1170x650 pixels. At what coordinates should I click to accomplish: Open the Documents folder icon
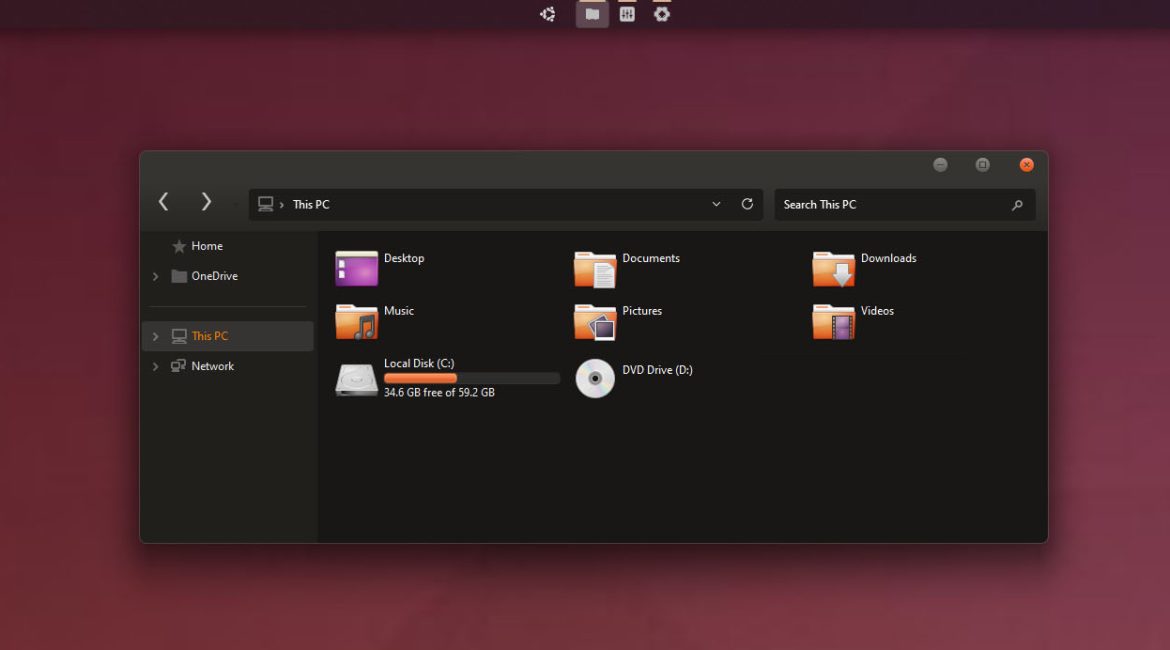coord(595,269)
